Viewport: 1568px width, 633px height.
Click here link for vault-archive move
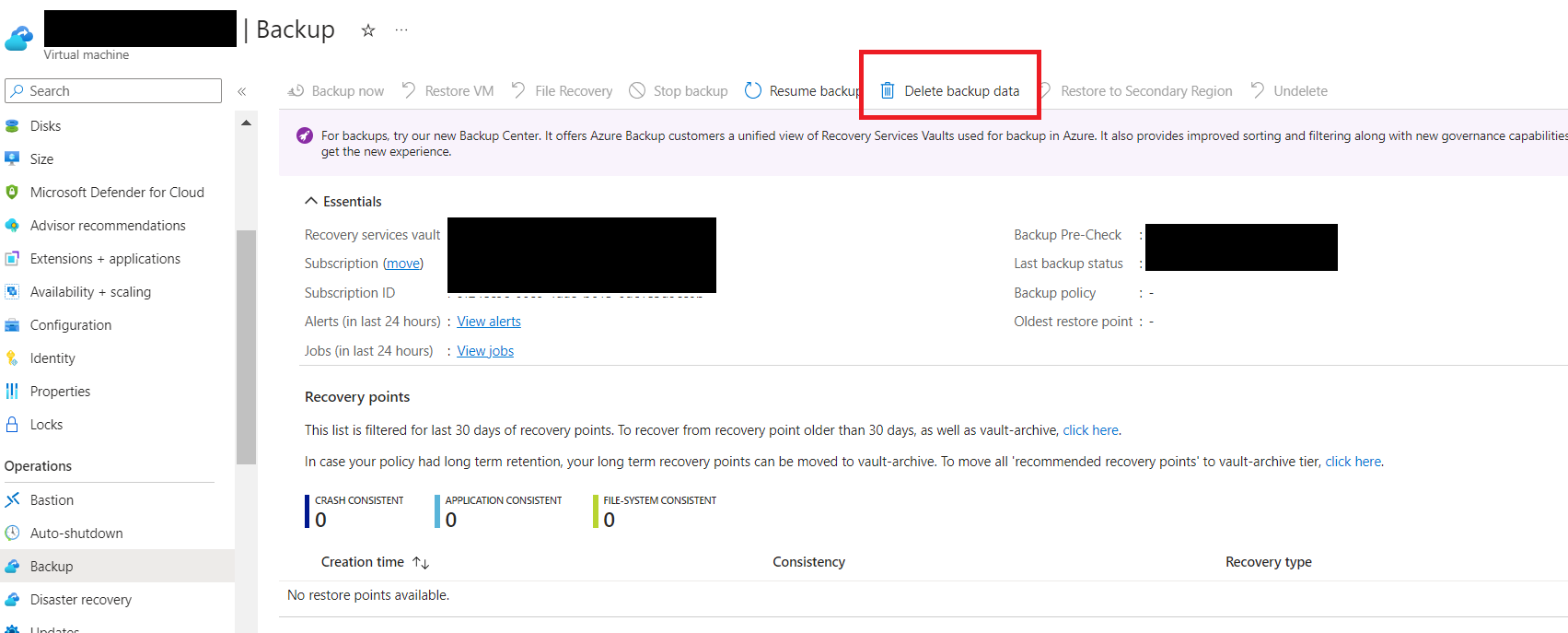click(x=1353, y=462)
